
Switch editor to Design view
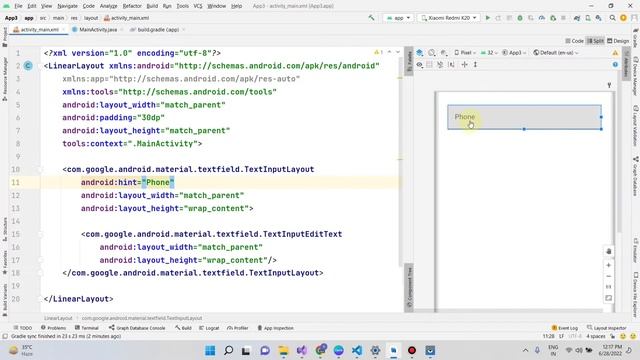(618, 41)
